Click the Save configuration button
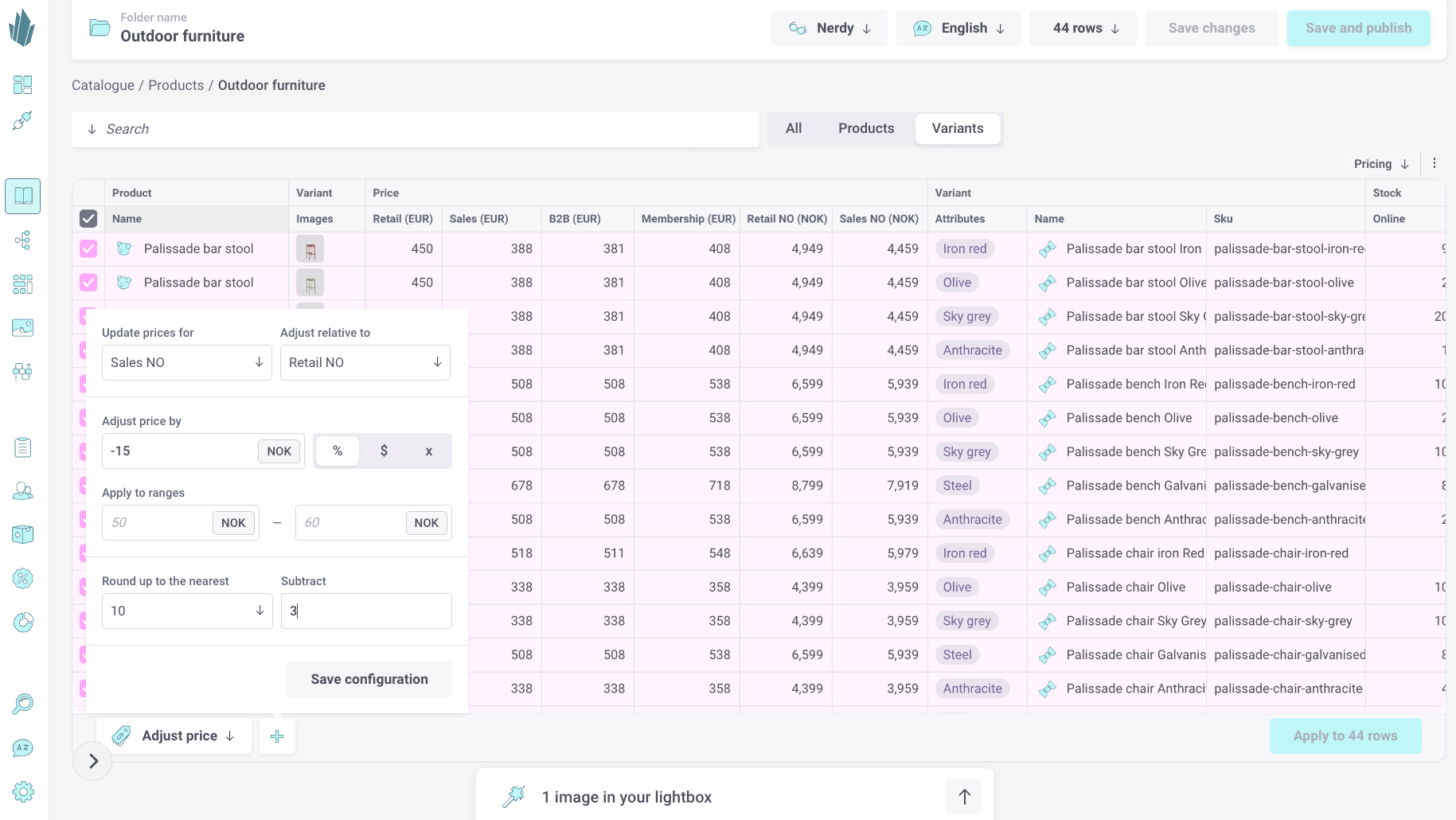The image size is (1456, 820). [369, 680]
